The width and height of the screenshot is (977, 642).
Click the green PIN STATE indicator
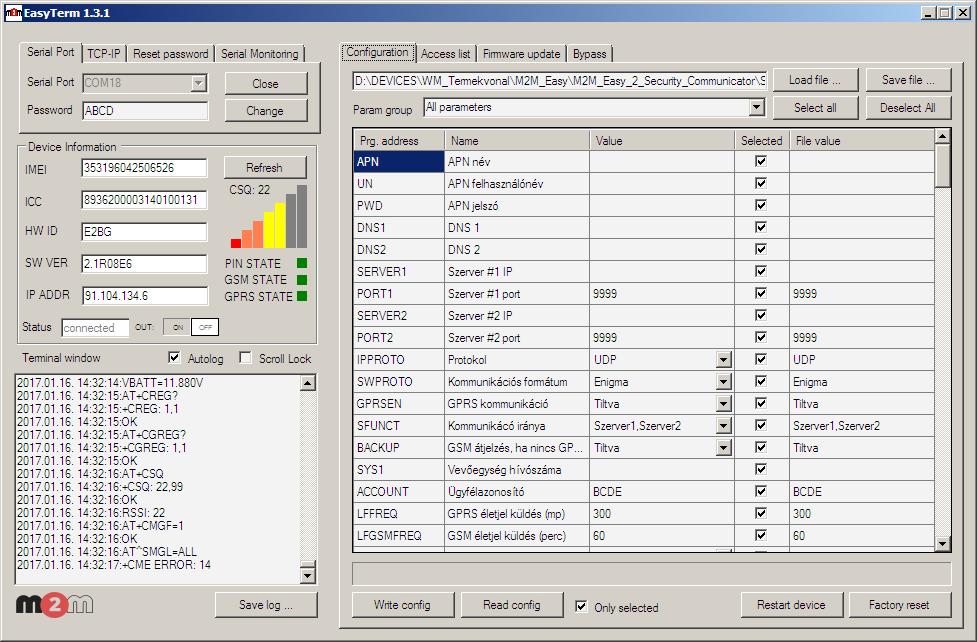(302, 263)
